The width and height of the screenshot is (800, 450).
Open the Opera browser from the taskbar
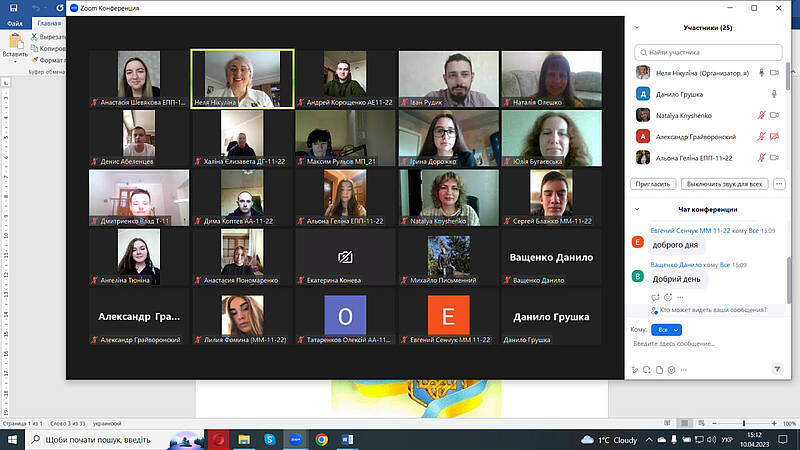(218, 440)
